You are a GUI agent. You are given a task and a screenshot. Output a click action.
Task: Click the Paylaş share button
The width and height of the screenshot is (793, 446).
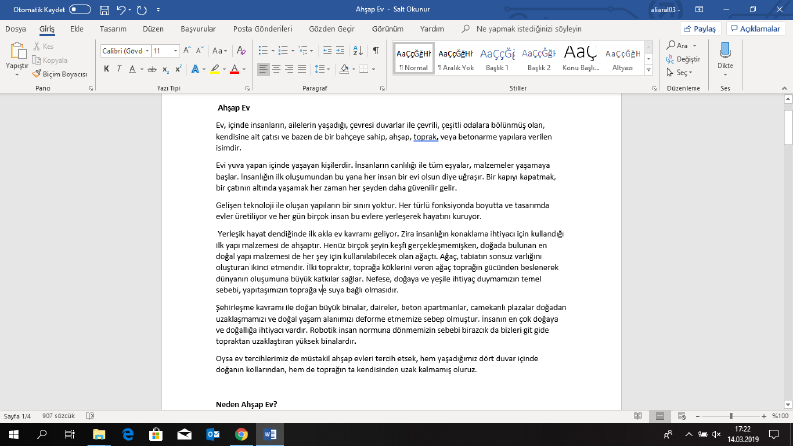point(699,29)
